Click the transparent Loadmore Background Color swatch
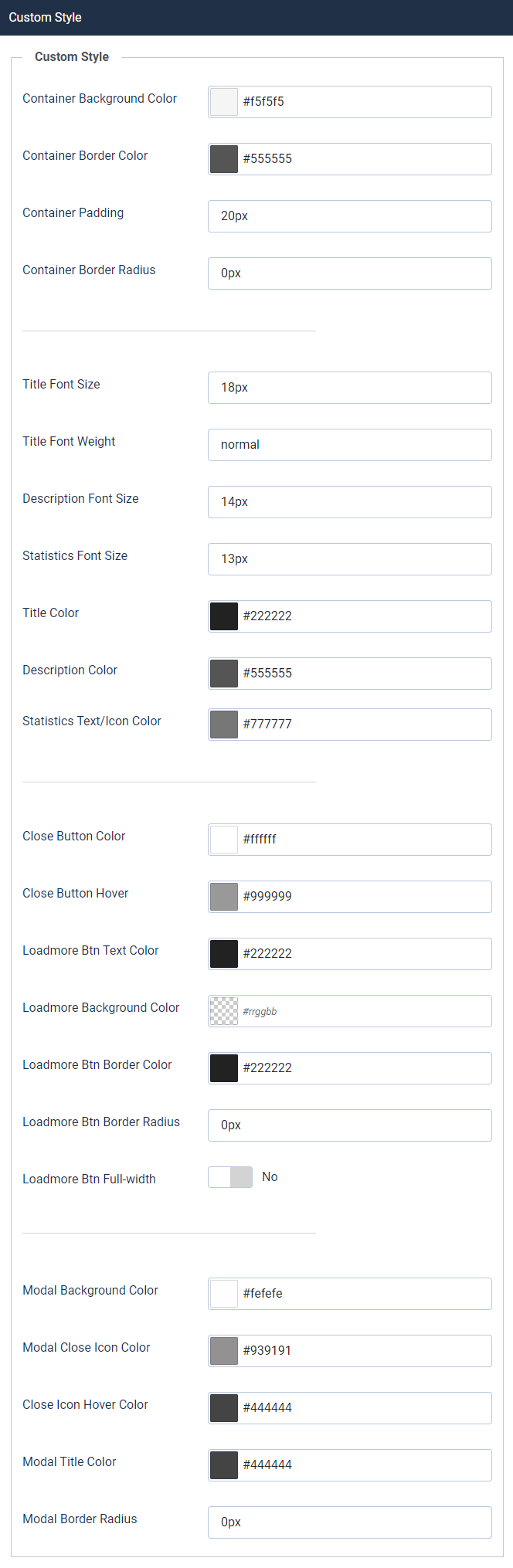The height and width of the screenshot is (1568, 513). click(x=224, y=1011)
